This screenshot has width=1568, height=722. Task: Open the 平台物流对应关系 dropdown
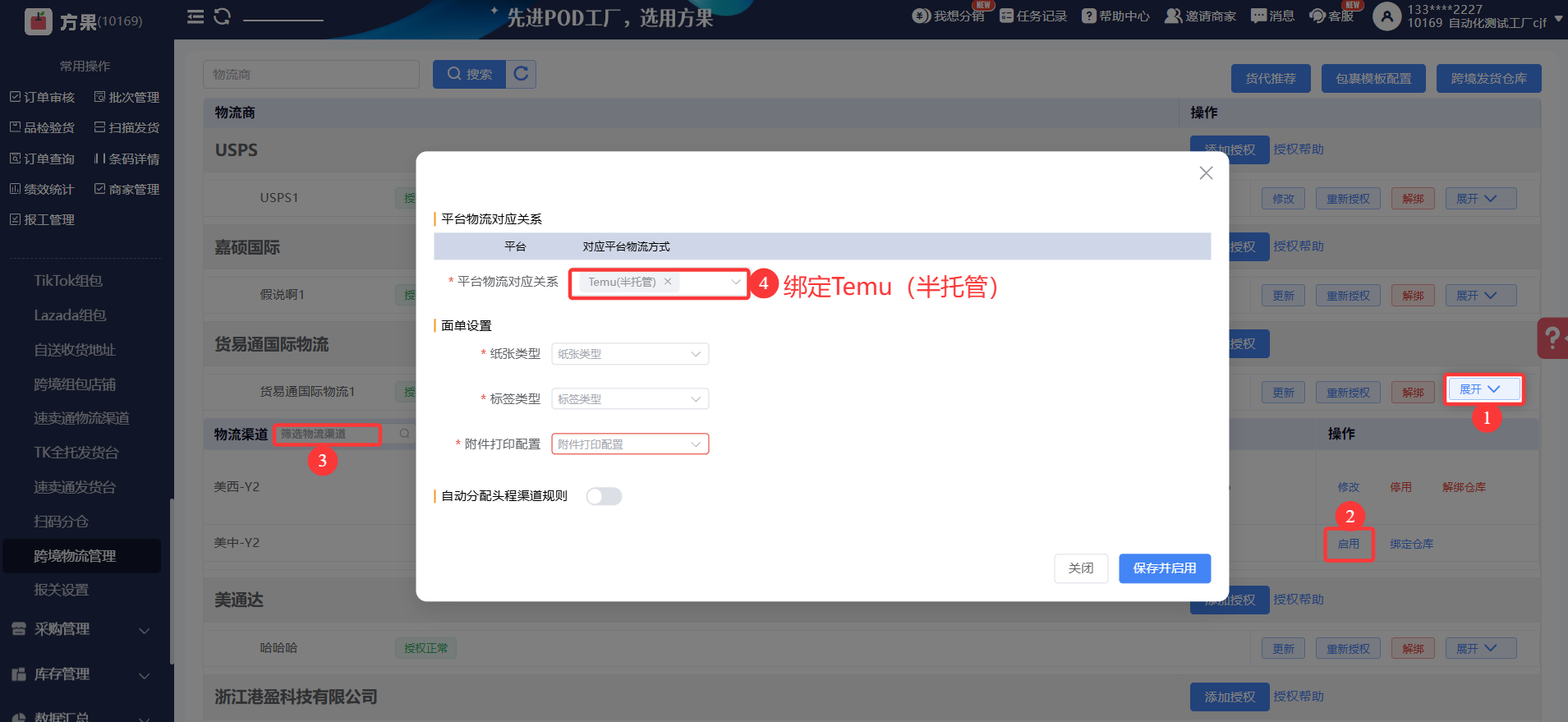(x=659, y=282)
